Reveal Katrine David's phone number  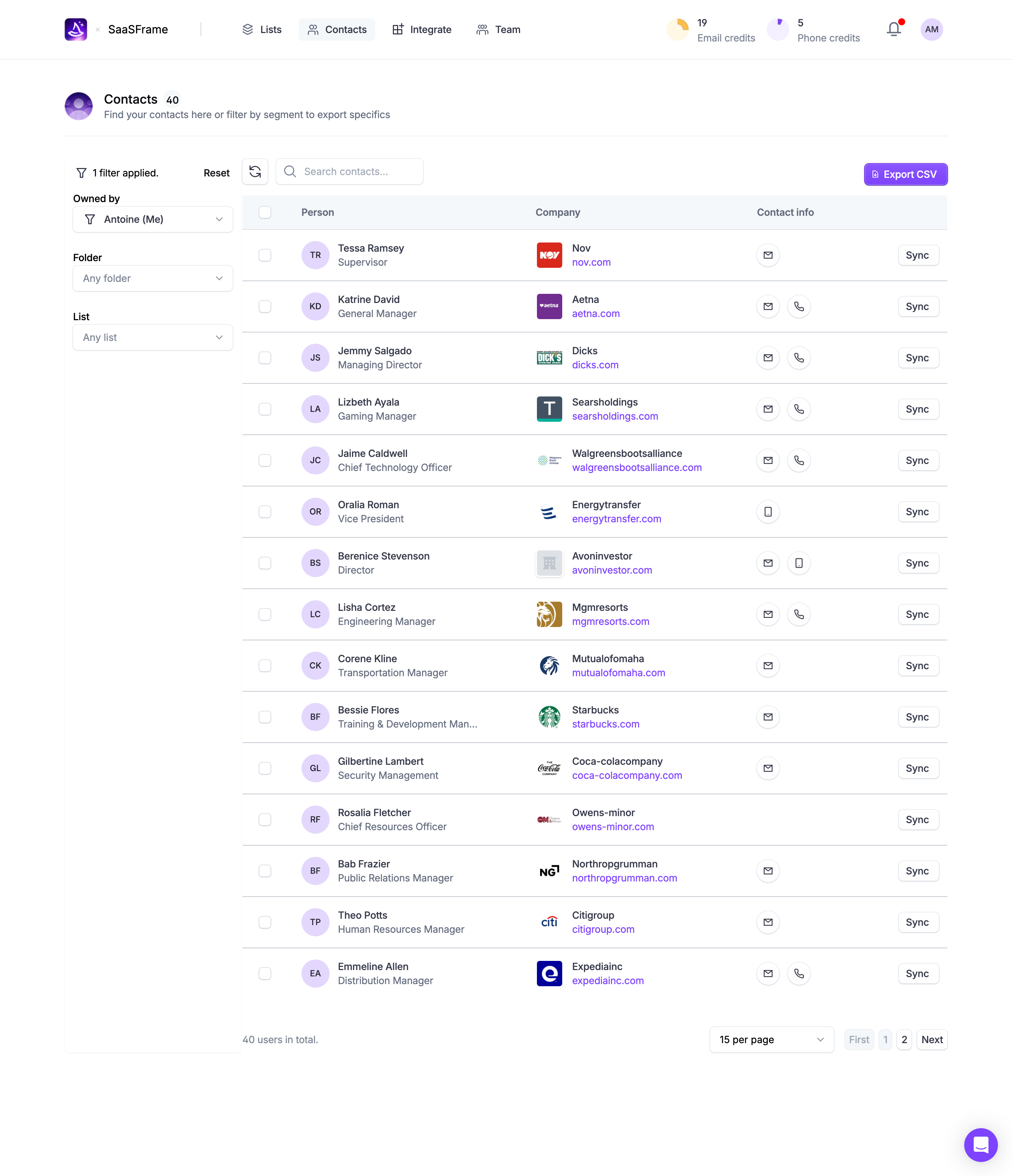tap(799, 306)
